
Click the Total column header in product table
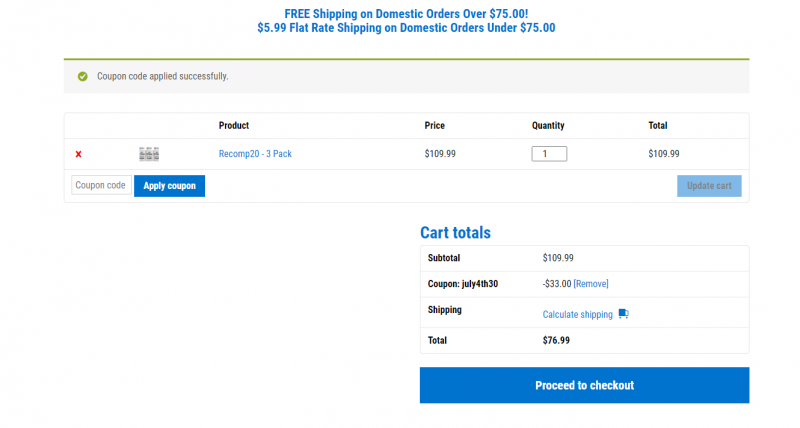coord(658,125)
